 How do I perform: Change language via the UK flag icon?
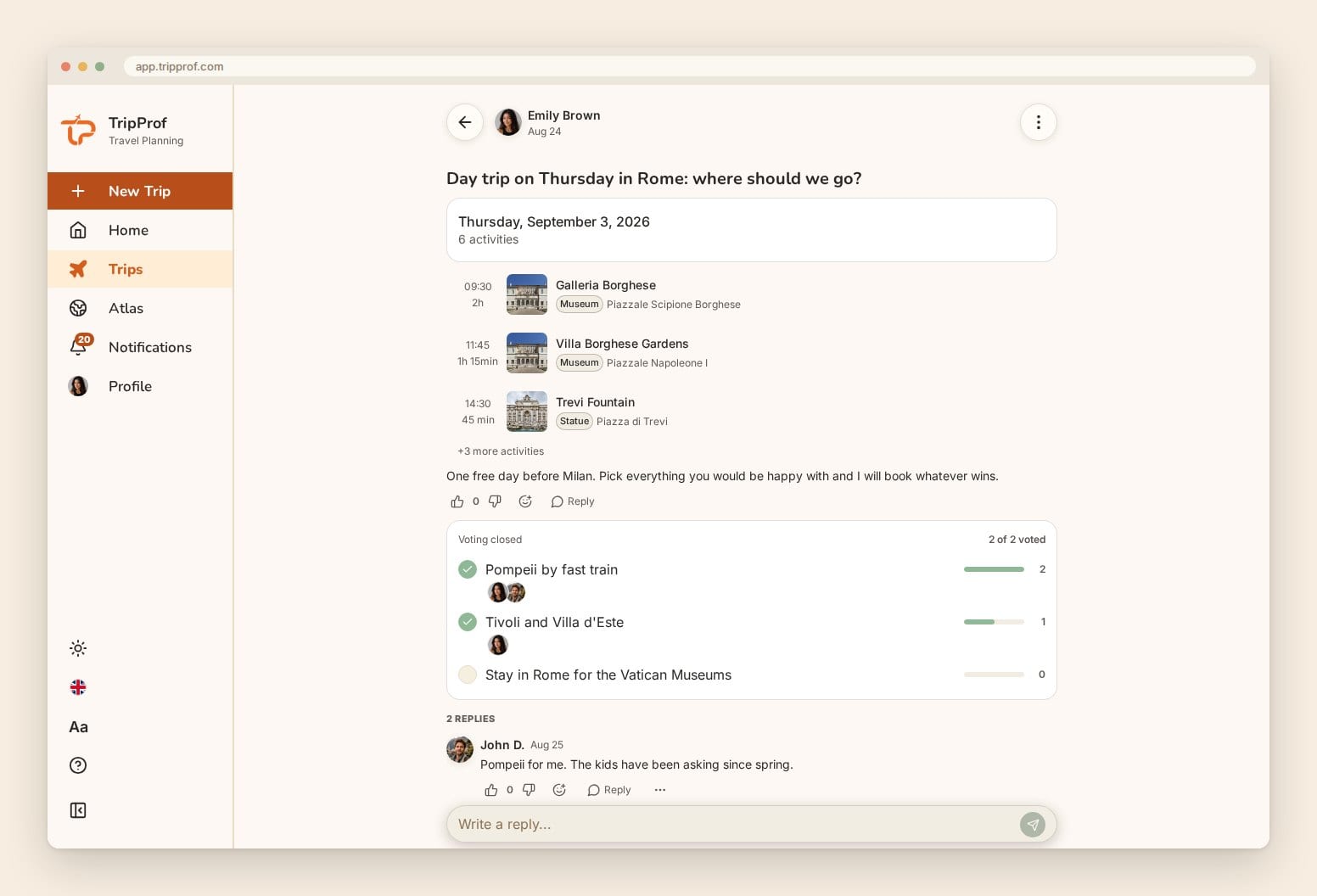(x=78, y=687)
